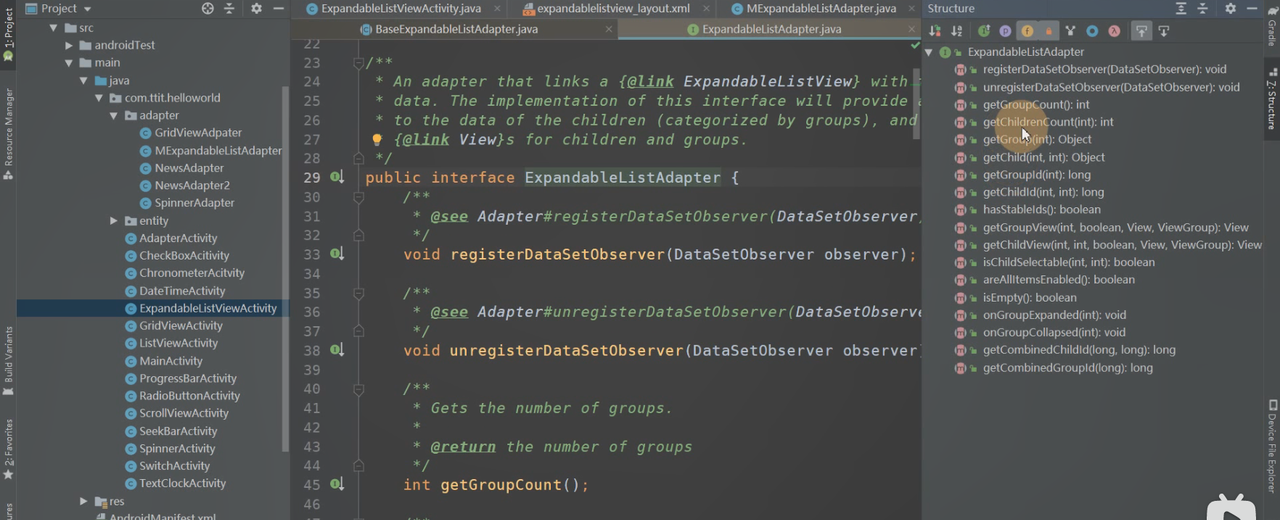Viewport: 1280px width, 520px height.
Task: Click Sort by Visibility icon in Structure
Action: point(936,31)
